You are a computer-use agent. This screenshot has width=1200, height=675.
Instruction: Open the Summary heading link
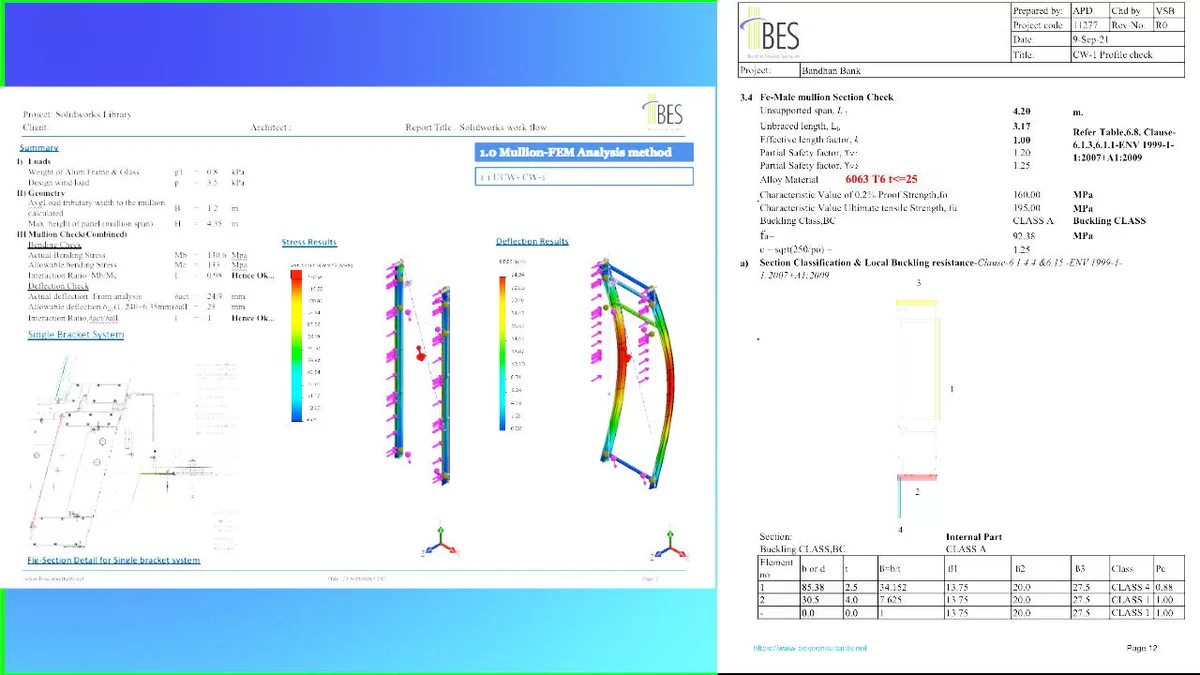pyautogui.click(x=39, y=148)
